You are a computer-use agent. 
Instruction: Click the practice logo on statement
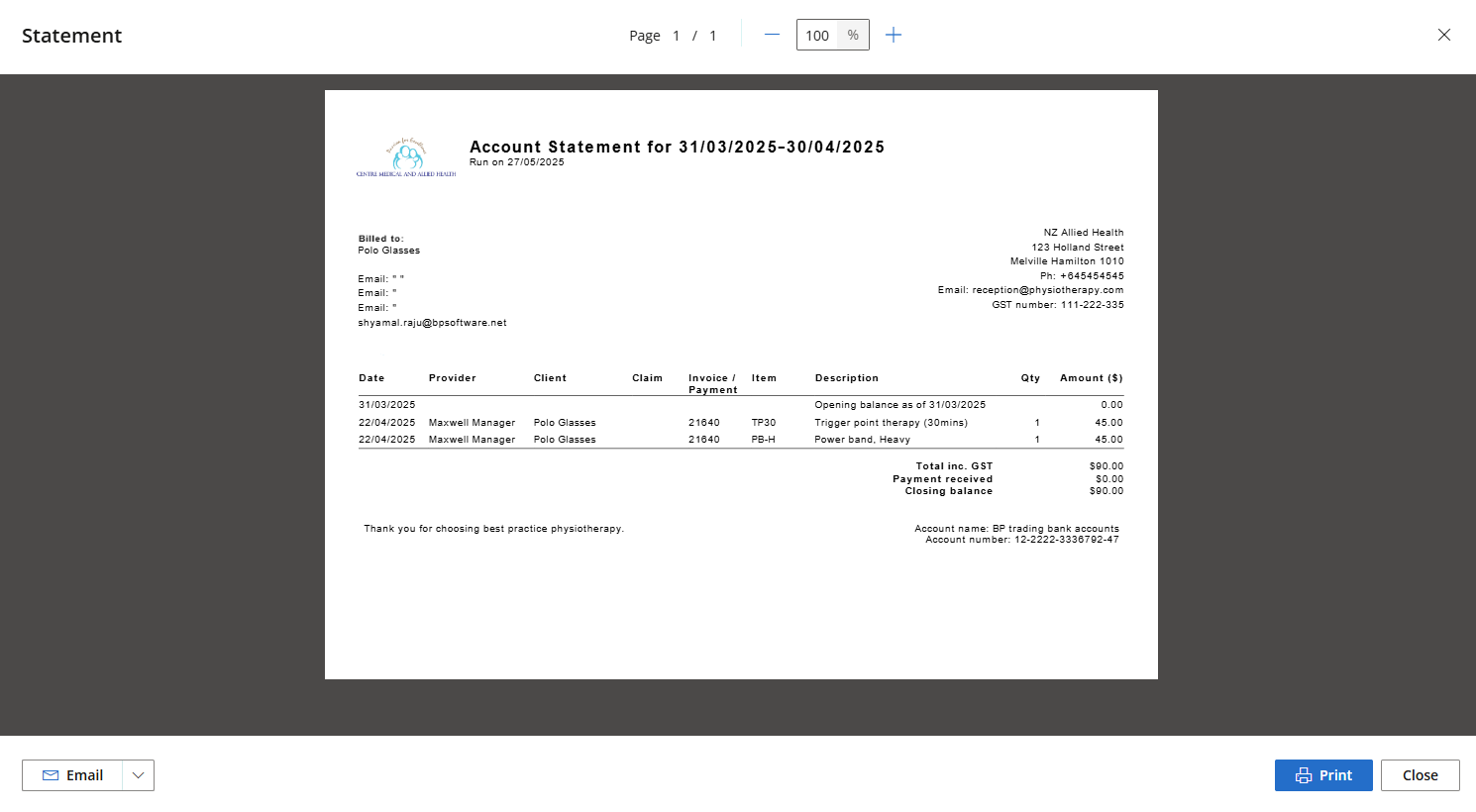[x=406, y=157]
